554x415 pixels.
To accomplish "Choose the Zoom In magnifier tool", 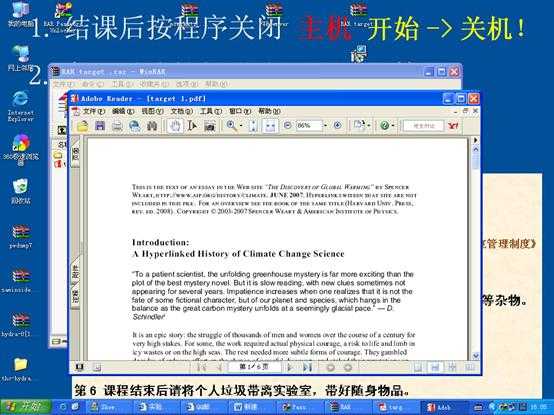I will (232, 126).
